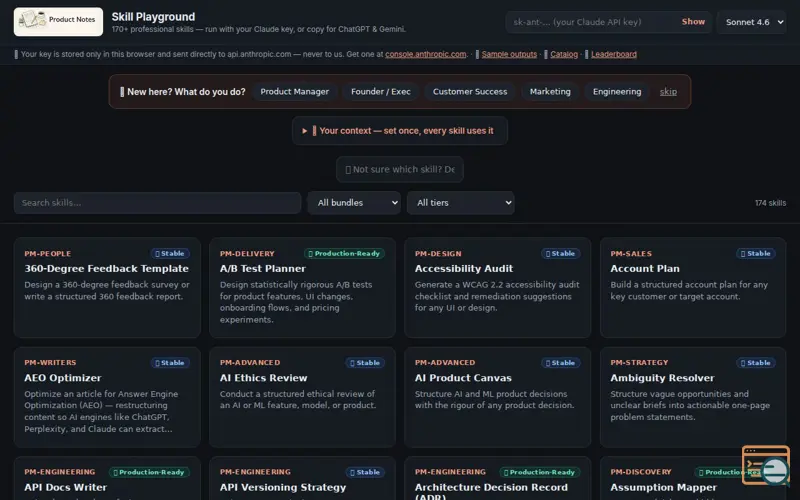Click the Stable badge on API Versioning Strategy
Screen dimensions: 800x500
365,472
